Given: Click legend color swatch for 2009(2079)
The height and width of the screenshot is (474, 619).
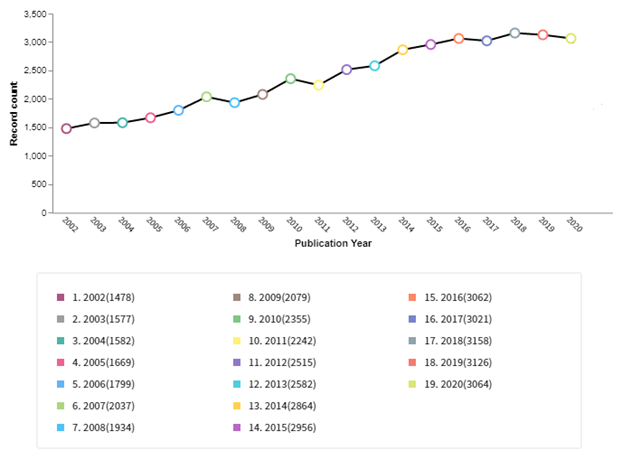Looking at the screenshot, I should (236, 297).
